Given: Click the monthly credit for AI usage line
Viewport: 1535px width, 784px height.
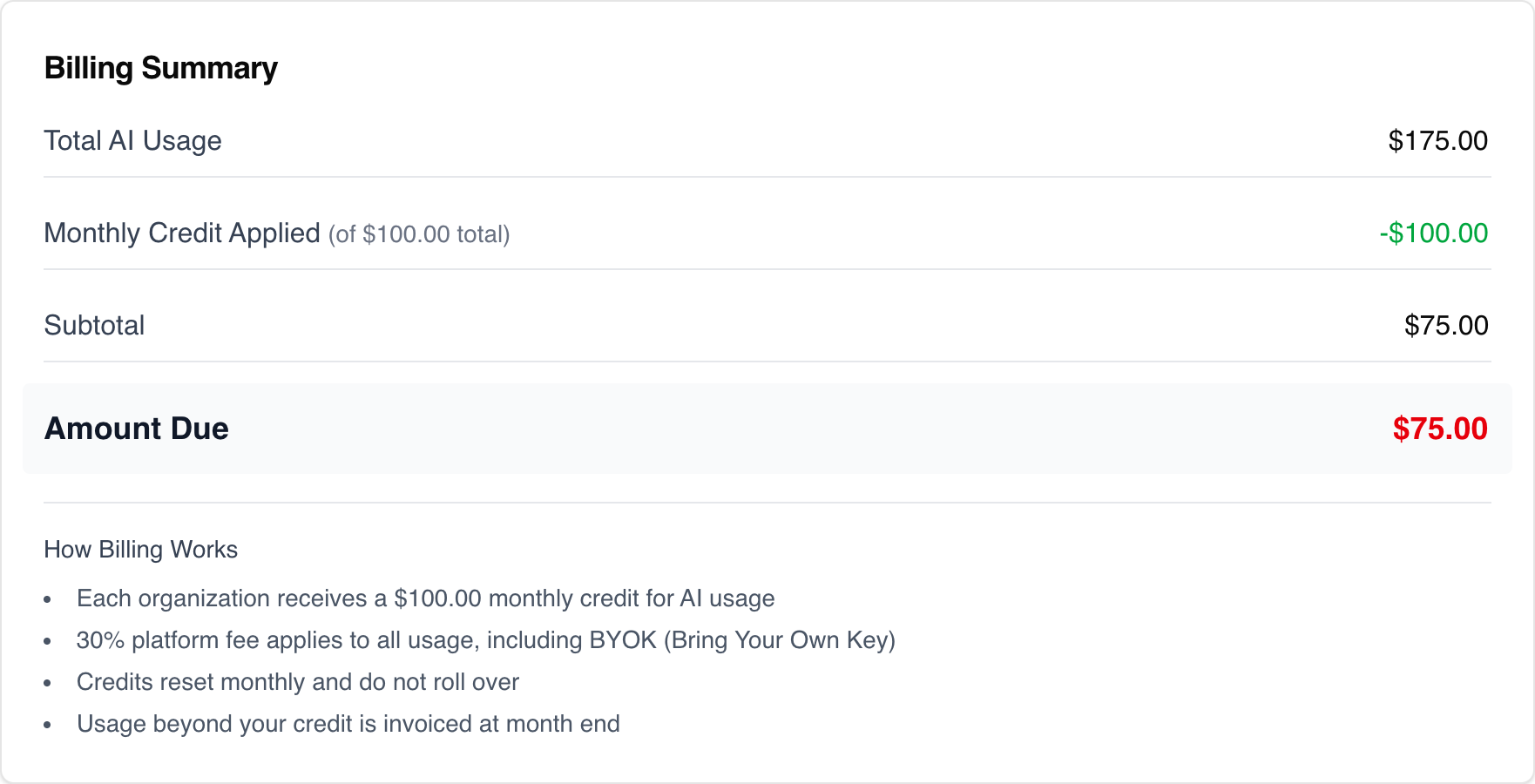Looking at the screenshot, I should tap(425, 598).
